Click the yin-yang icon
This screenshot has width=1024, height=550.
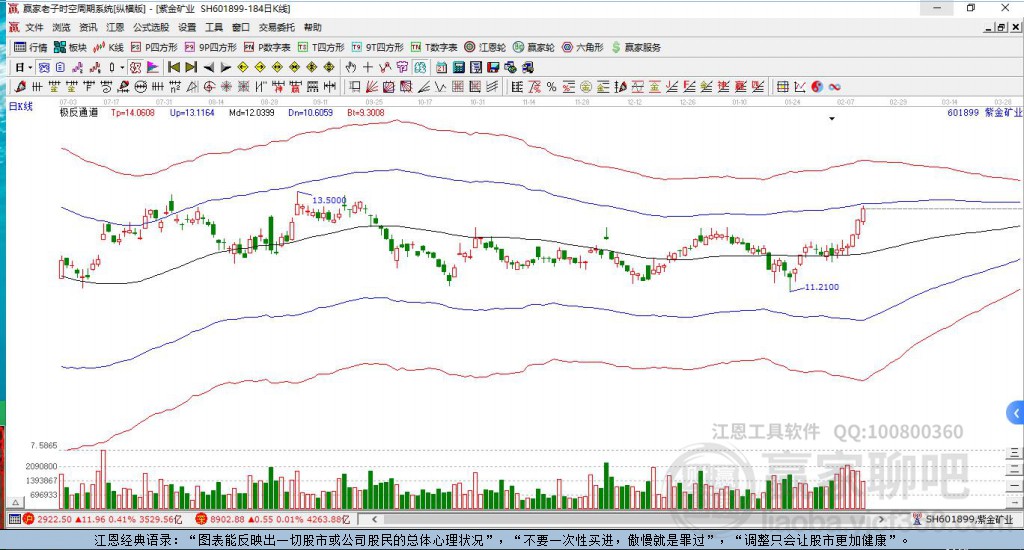click(x=817, y=87)
